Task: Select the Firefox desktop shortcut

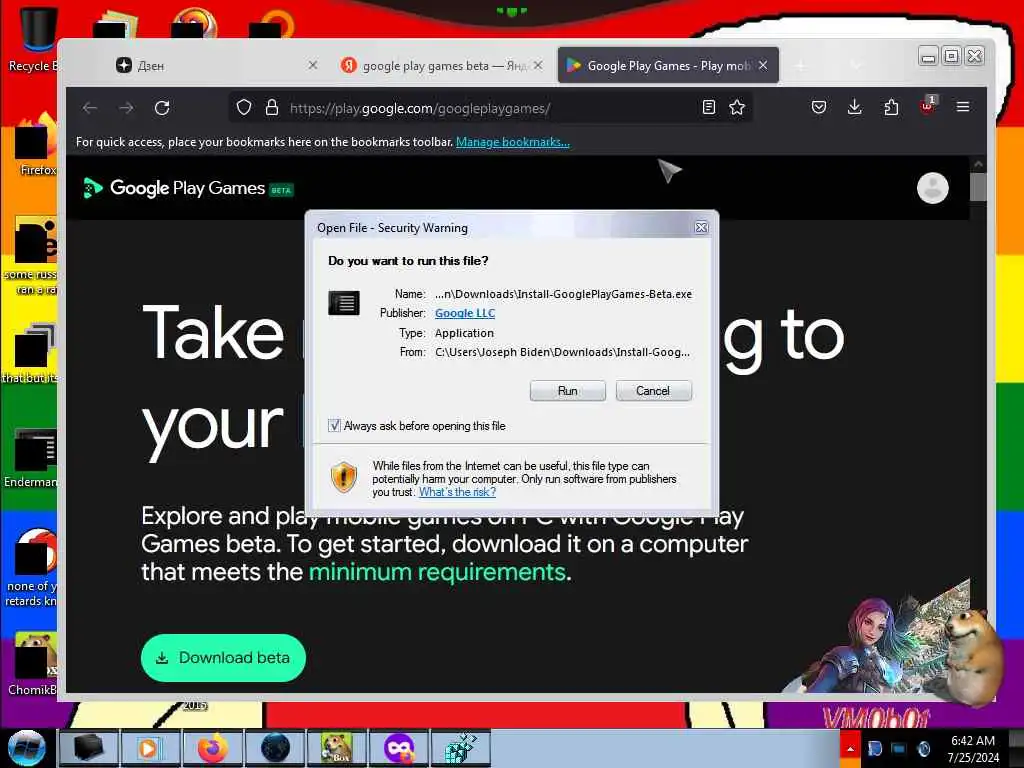Action: click(x=36, y=144)
